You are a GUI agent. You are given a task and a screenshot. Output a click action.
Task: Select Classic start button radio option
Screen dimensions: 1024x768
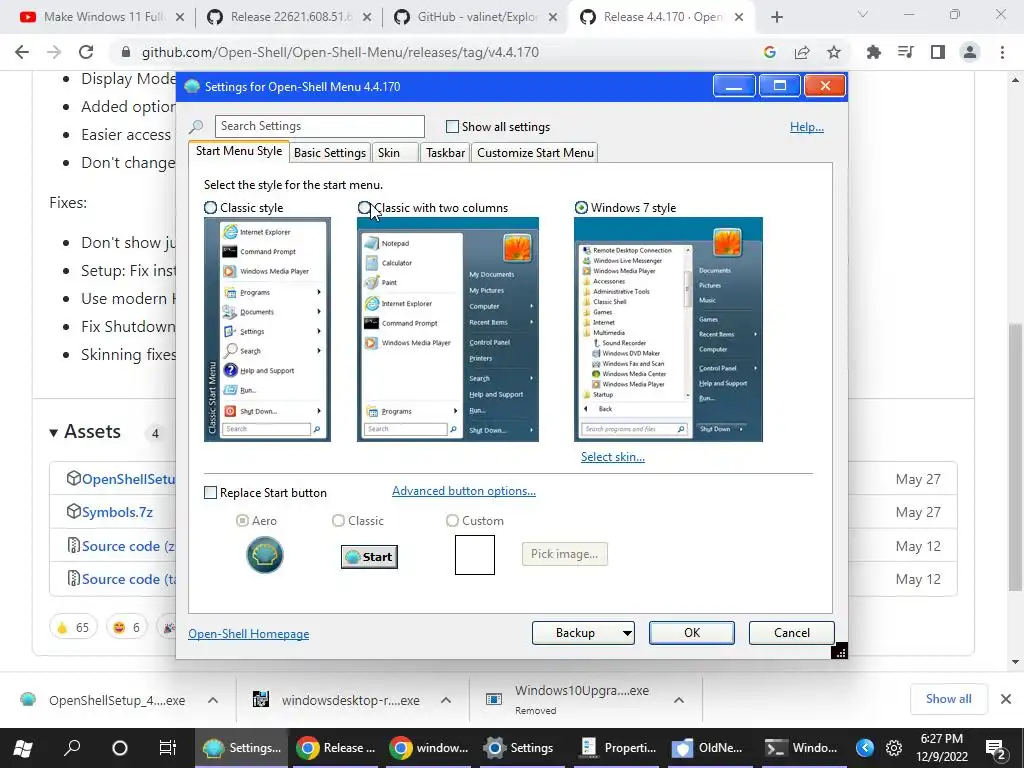tap(338, 520)
